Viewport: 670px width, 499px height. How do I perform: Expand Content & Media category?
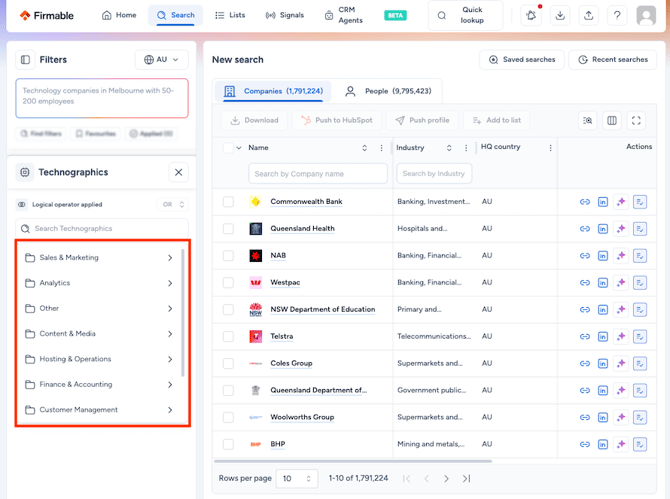click(99, 334)
